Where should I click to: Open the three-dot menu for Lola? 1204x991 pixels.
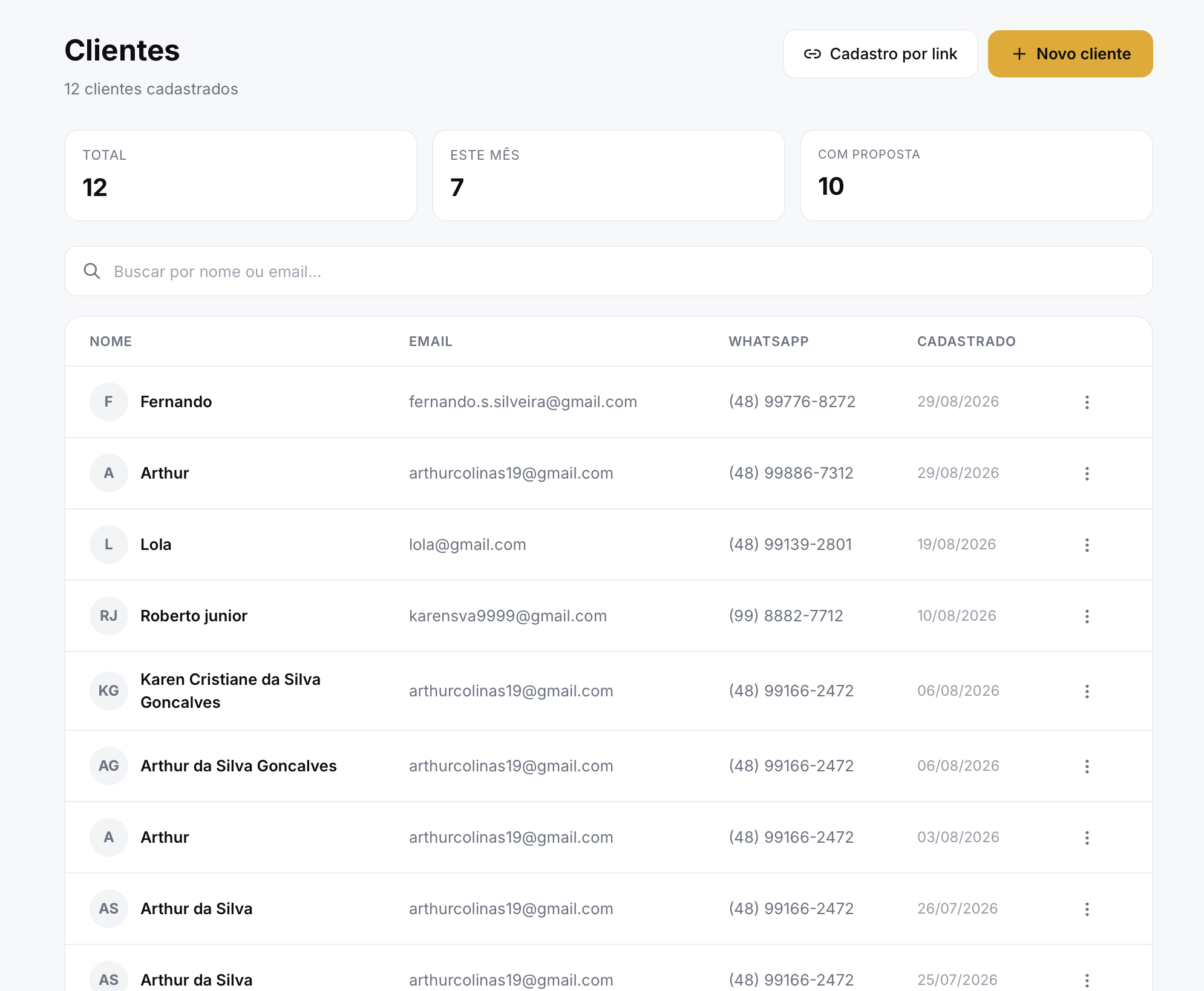coord(1087,545)
